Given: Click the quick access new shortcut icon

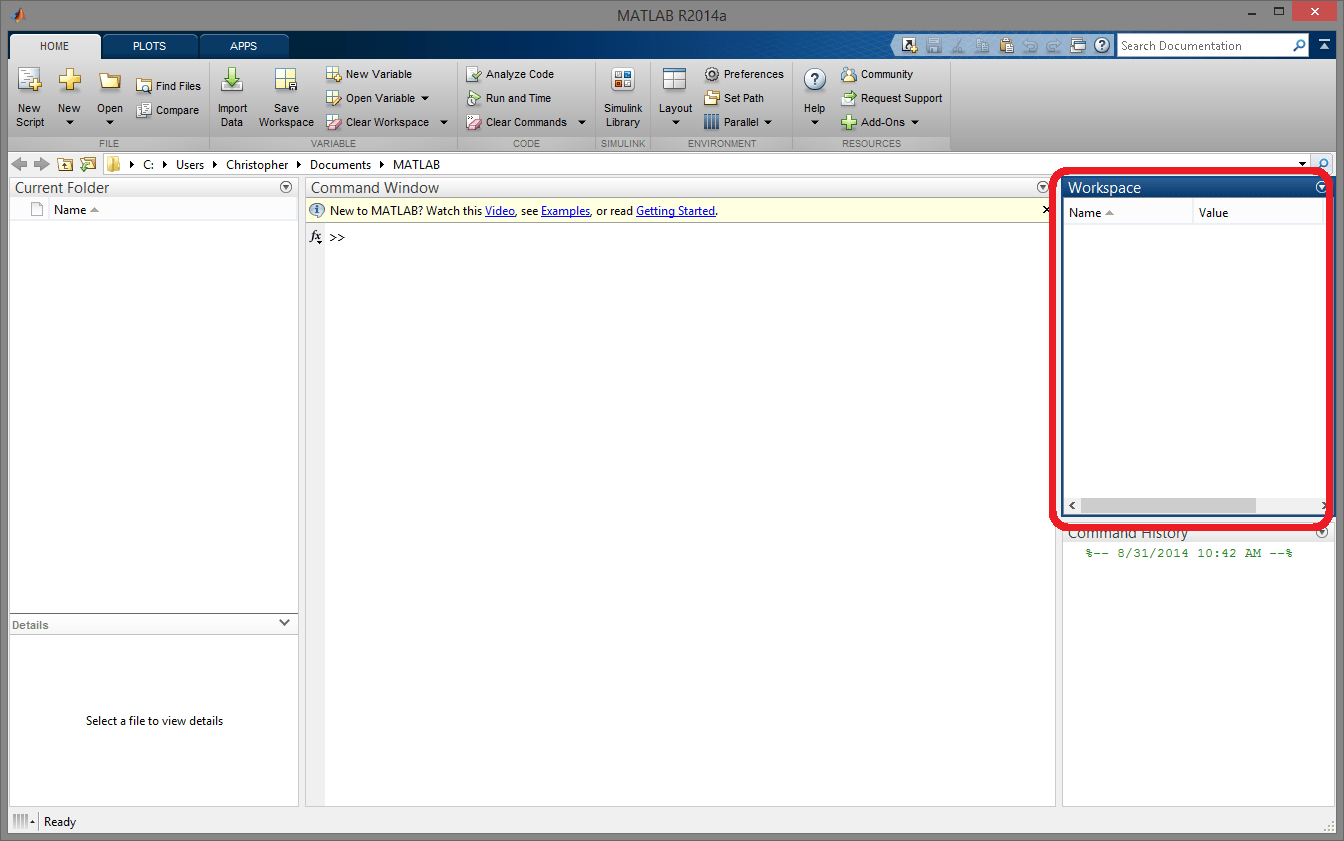Looking at the screenshot, I should click(909, 45).
